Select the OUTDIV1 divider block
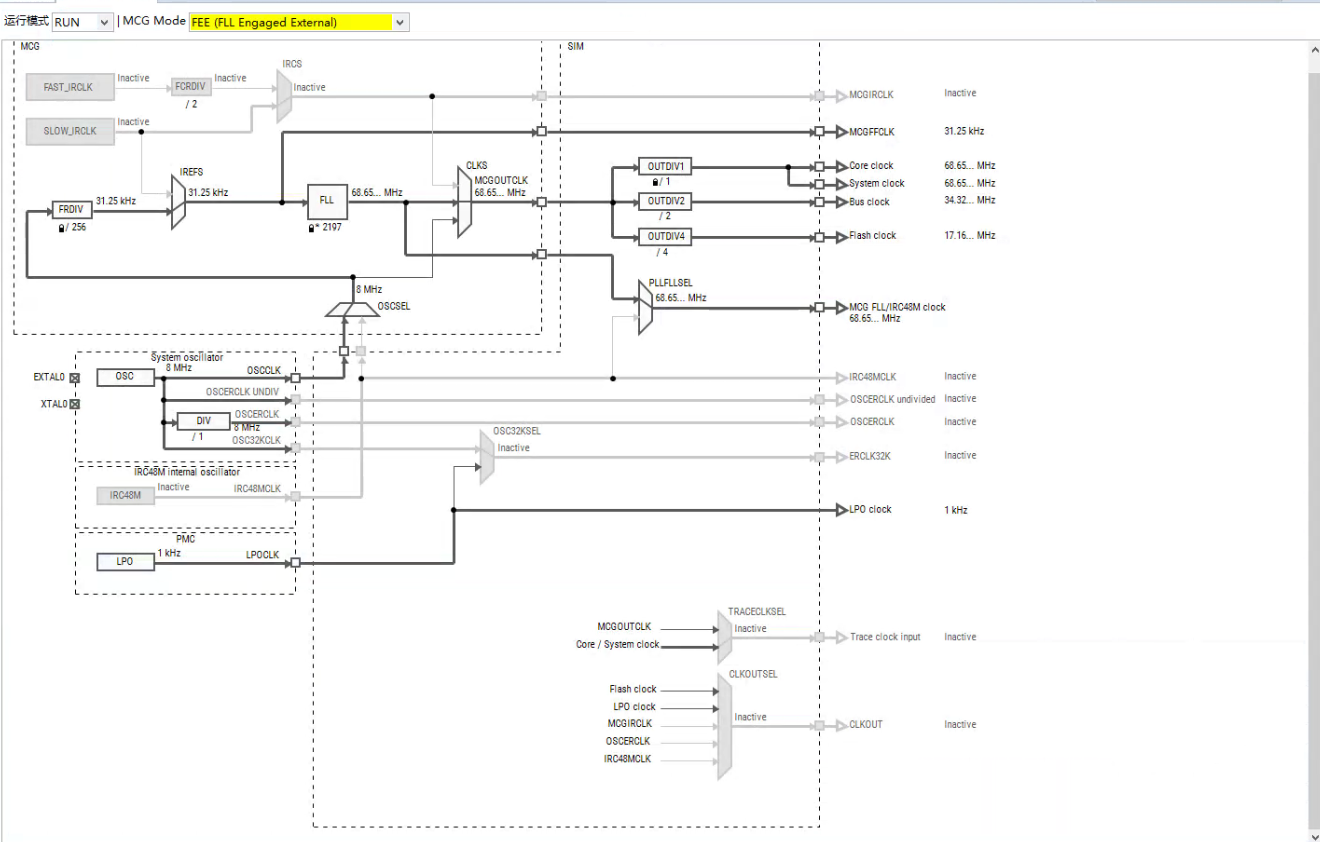The width and height of the screenshot is (1320, 842). (665, 166)
